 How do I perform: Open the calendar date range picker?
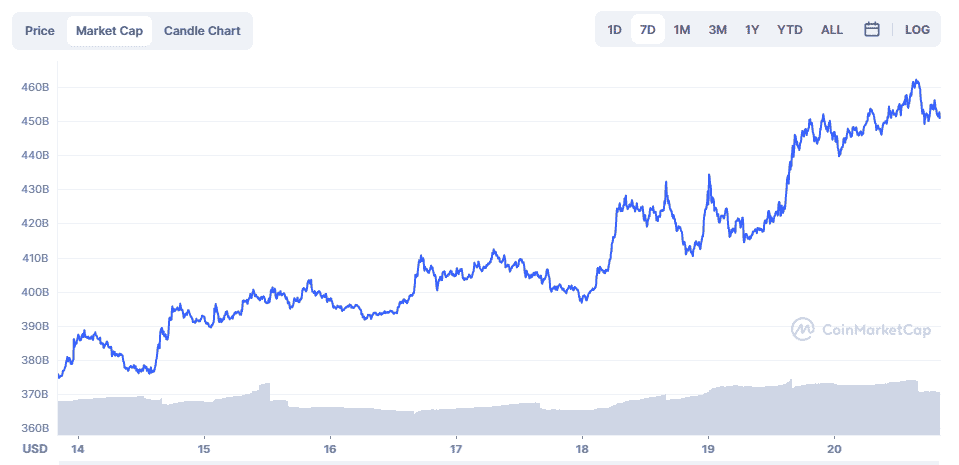coord(871,30)
